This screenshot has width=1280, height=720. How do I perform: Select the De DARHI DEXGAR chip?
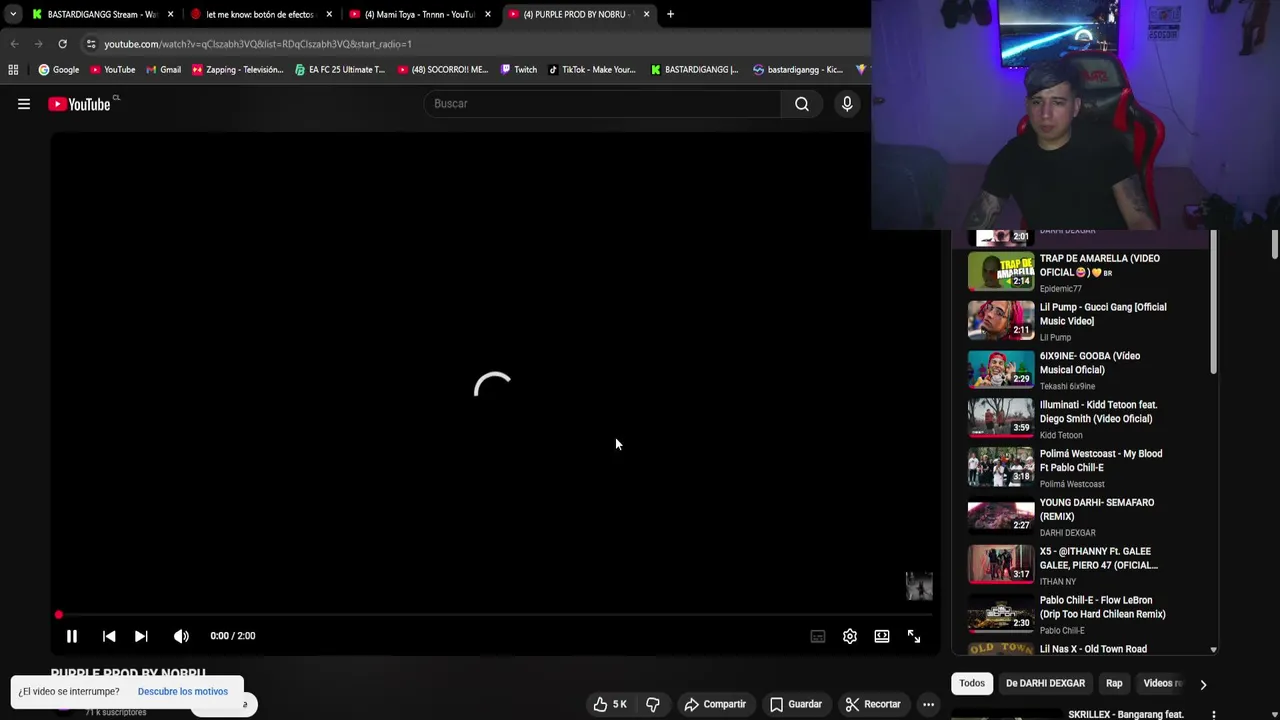1045,683
